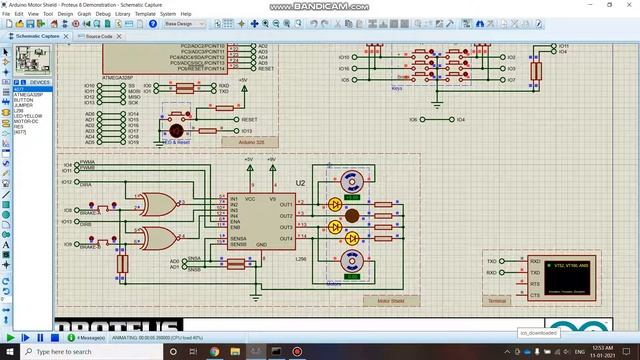
Task: Select the 2D circle drawing tool
Action: pyautogui.click(x=6, y=214)
